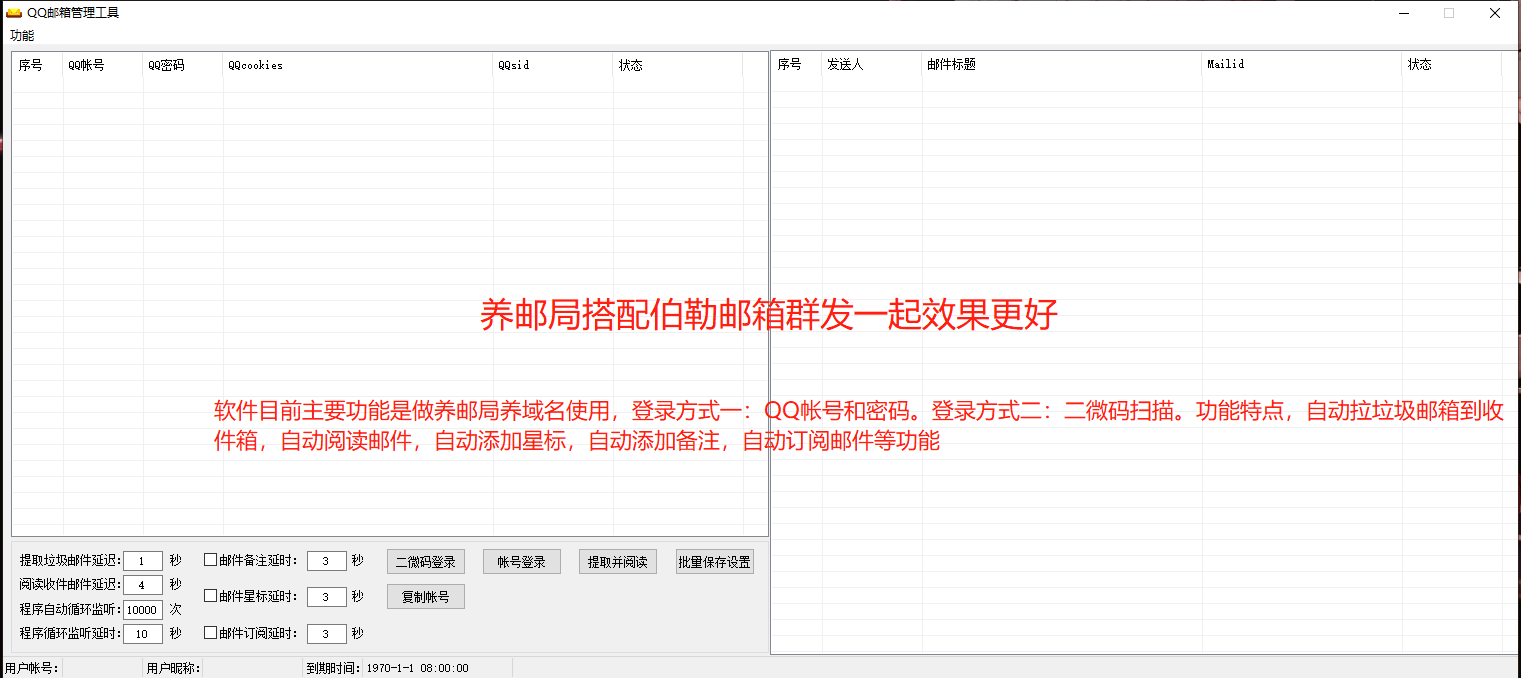Click 批量保存设置 to save settings
The height and width of the screenshot is (678, 1521).
(x=714, y=562)
